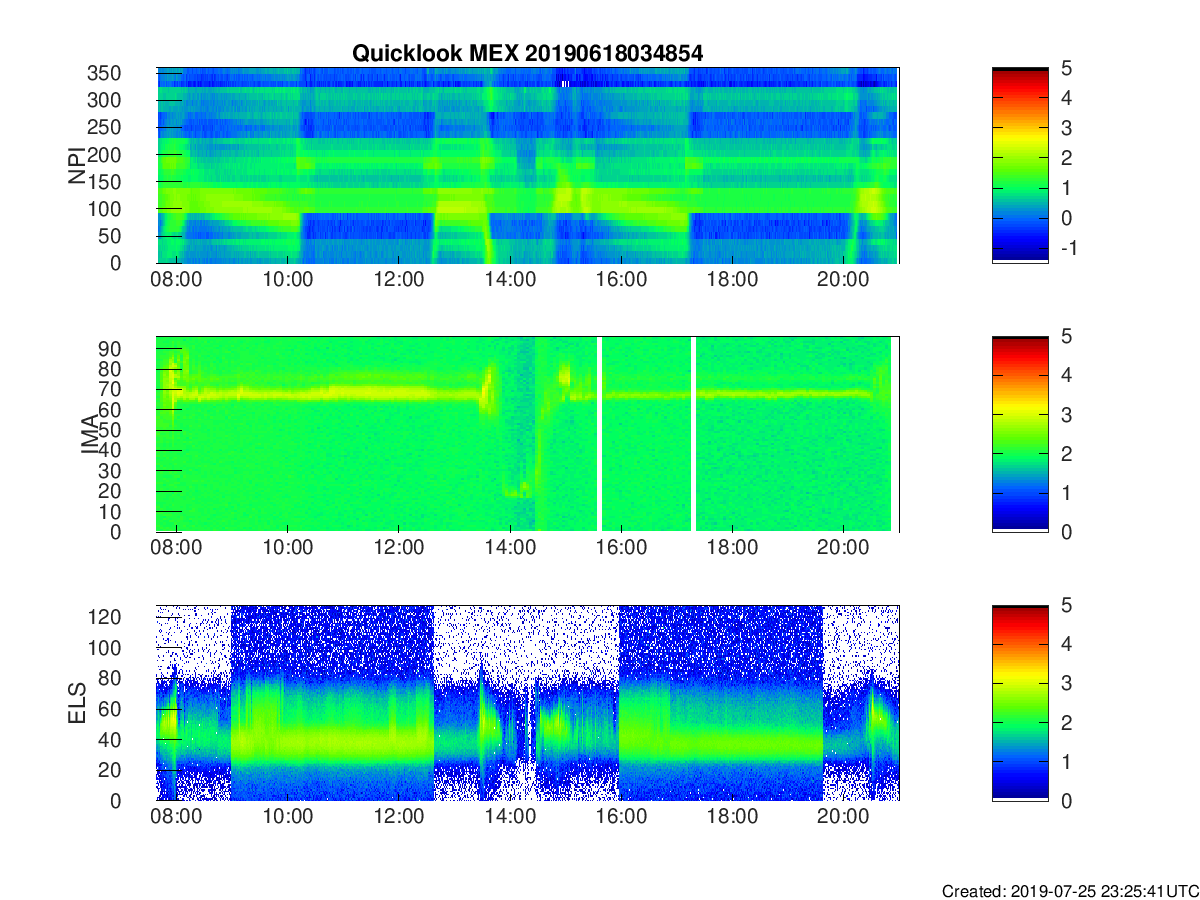
Task: Click the 16:00 label under NPI plot
Action: click(621, 281)
